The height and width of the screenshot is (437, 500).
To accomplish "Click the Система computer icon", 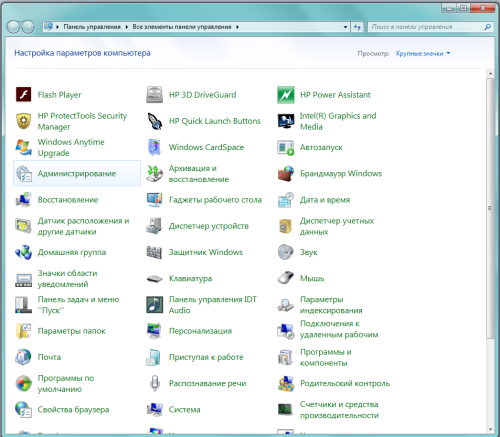I will click(x=154, y=410).
